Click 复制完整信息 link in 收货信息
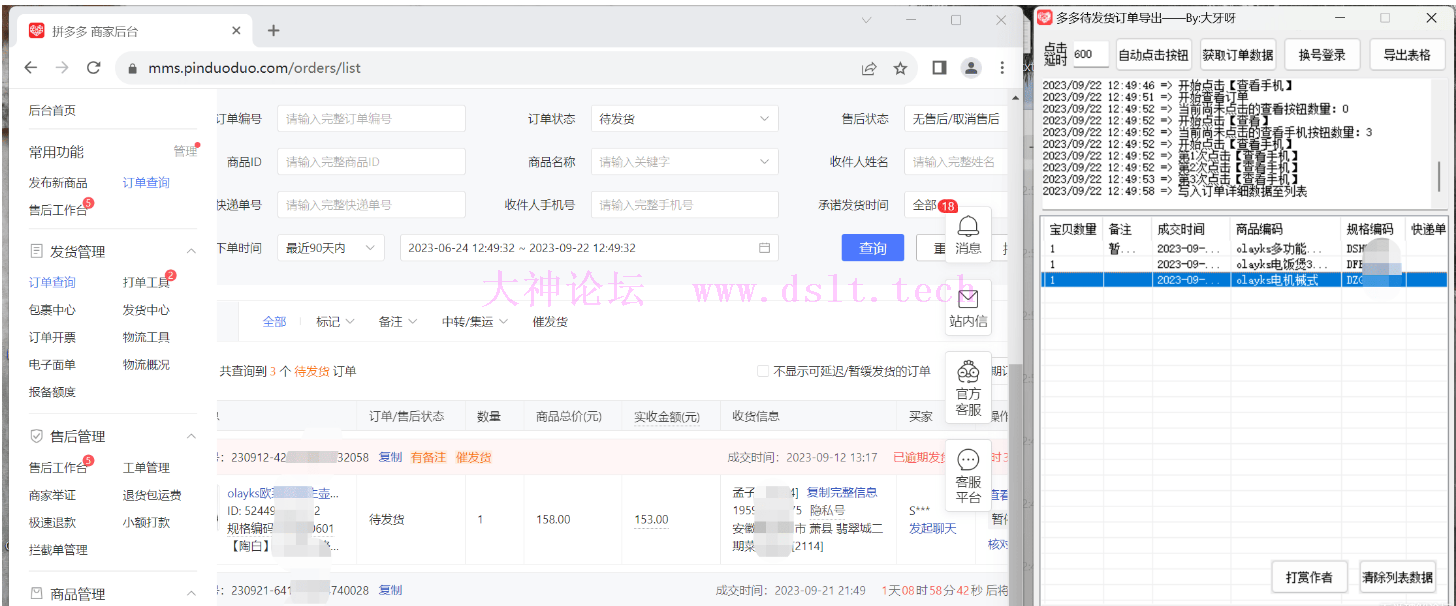Image resolution: width=1456 pixels, height=606 pixels. pos(842,492)
